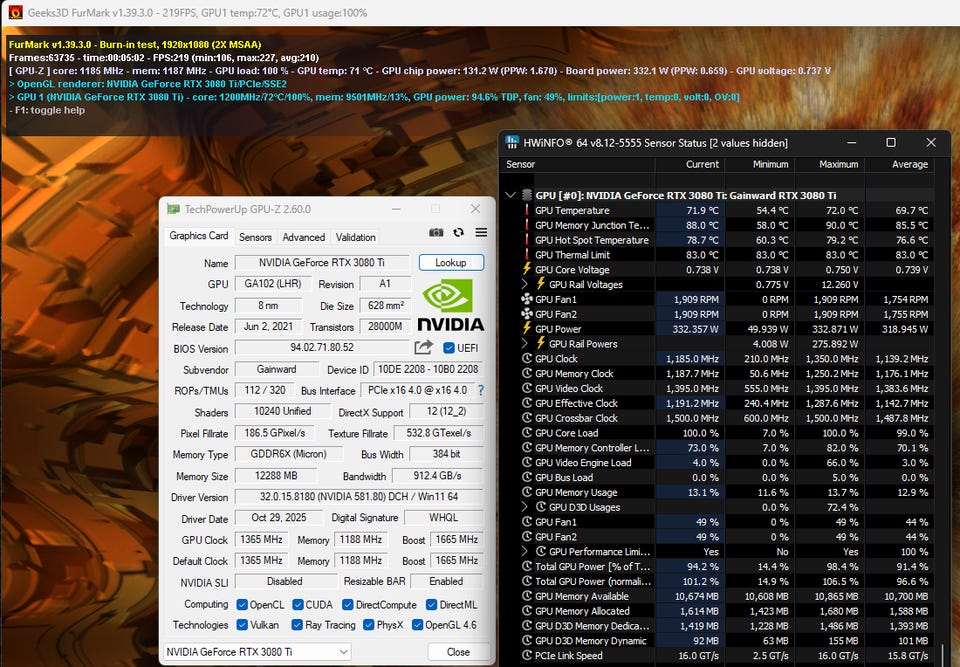Switch to the Advanced tab
960x667 pixels.
coord(304,237)
